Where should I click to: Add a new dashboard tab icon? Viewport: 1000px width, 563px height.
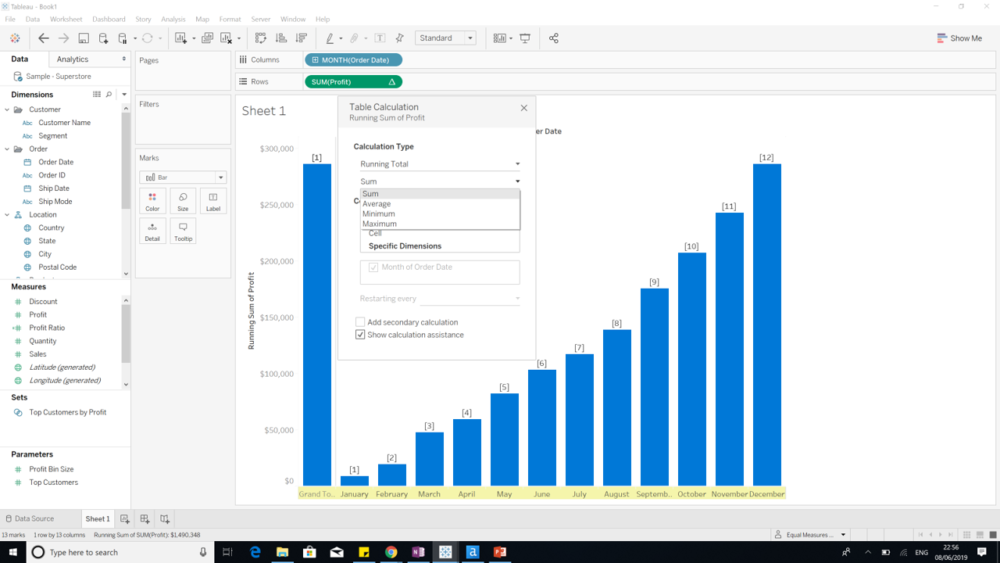pyautogui.click(x=145, y=519)
